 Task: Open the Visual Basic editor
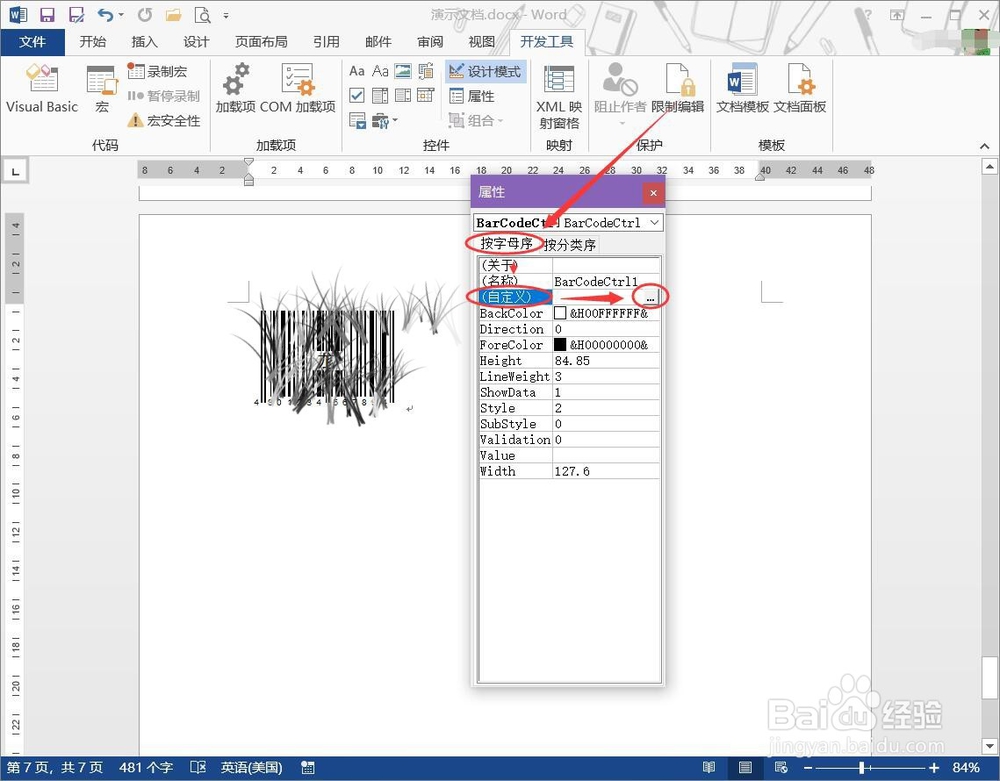tap(41, 89)
